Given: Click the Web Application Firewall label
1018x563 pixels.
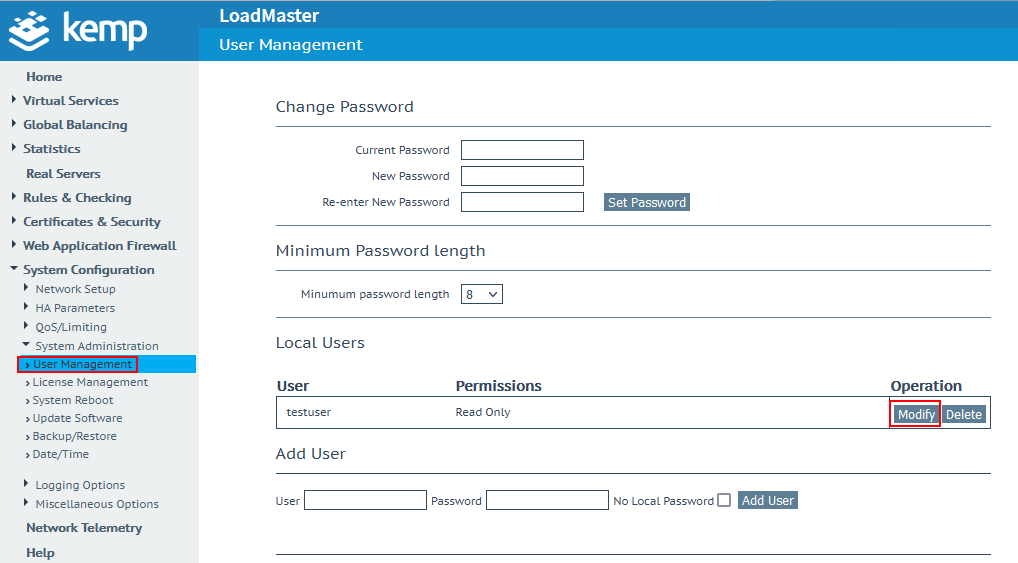Looking at the screenshot, I should (x=99, y=245).
